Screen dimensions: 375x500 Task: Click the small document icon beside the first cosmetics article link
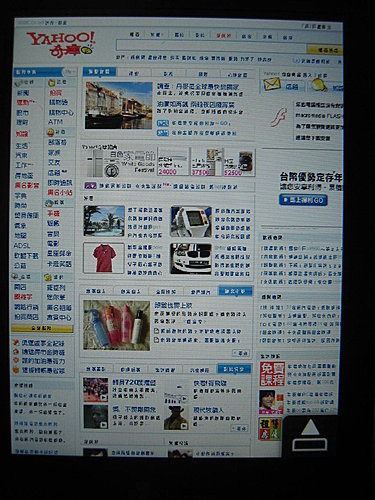(157, 331)
